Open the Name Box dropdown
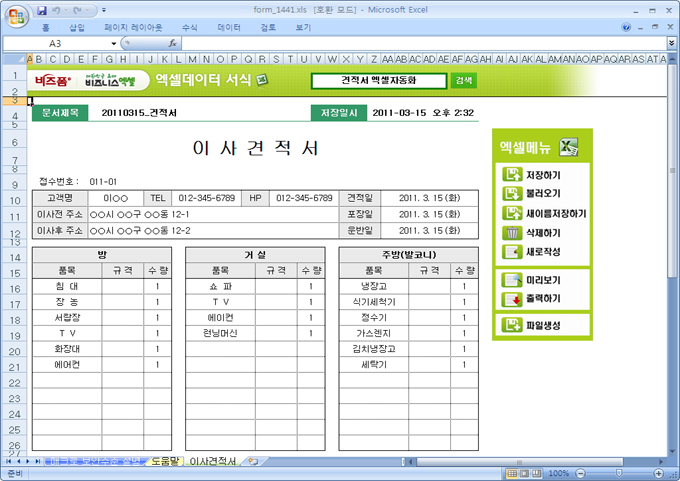 (114, 43)
